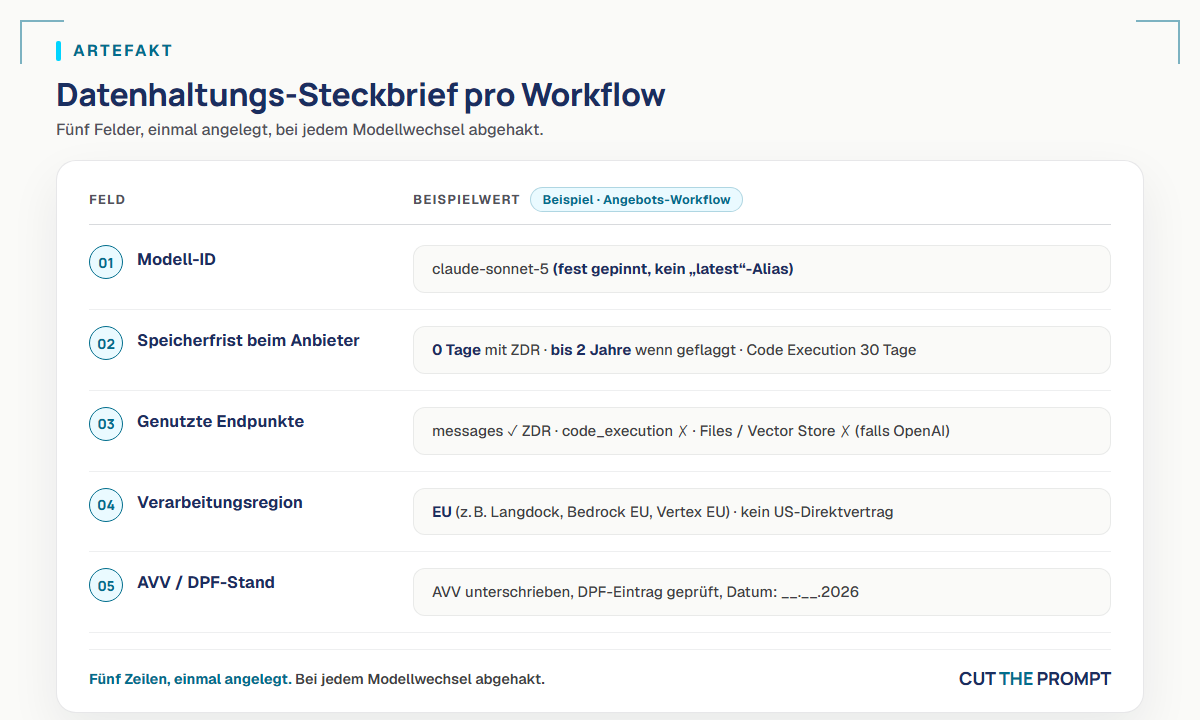Screen dimensions: 1200x720
Task: Click the subtitle starting Fünf Felder, einmal angelegt
Action: (300, 130)
